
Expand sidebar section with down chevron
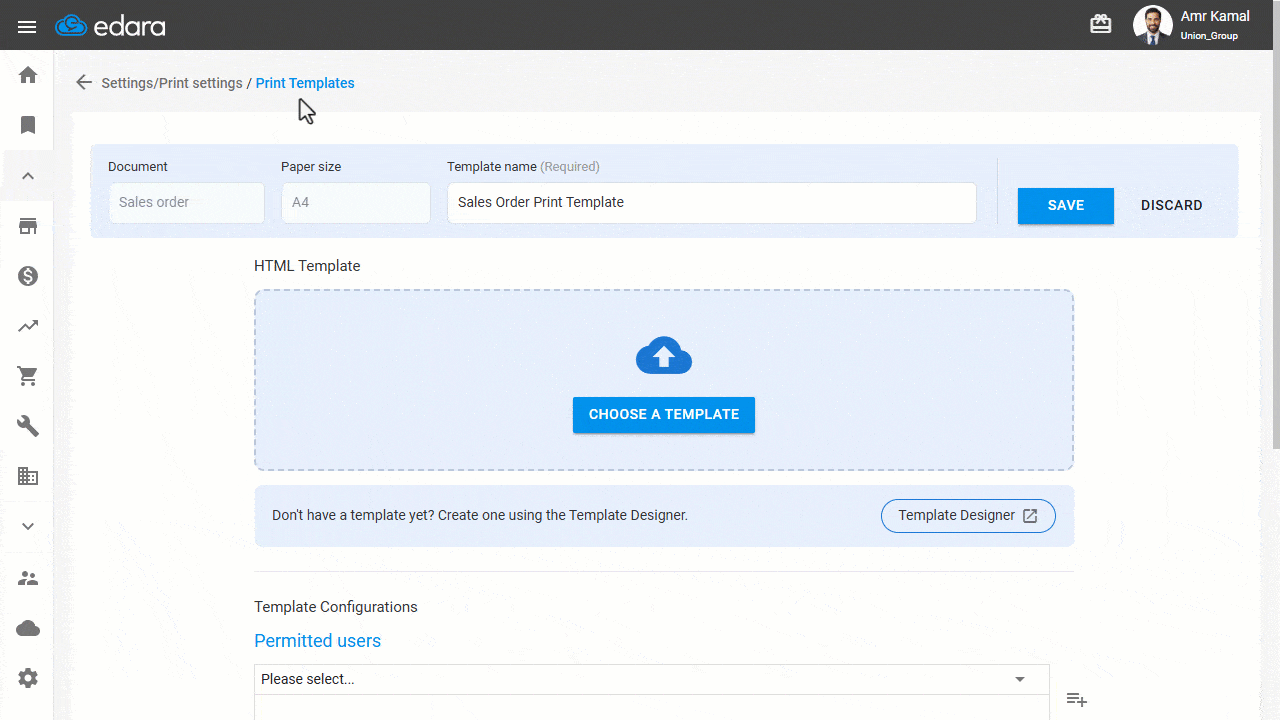[x=28, y=527]
